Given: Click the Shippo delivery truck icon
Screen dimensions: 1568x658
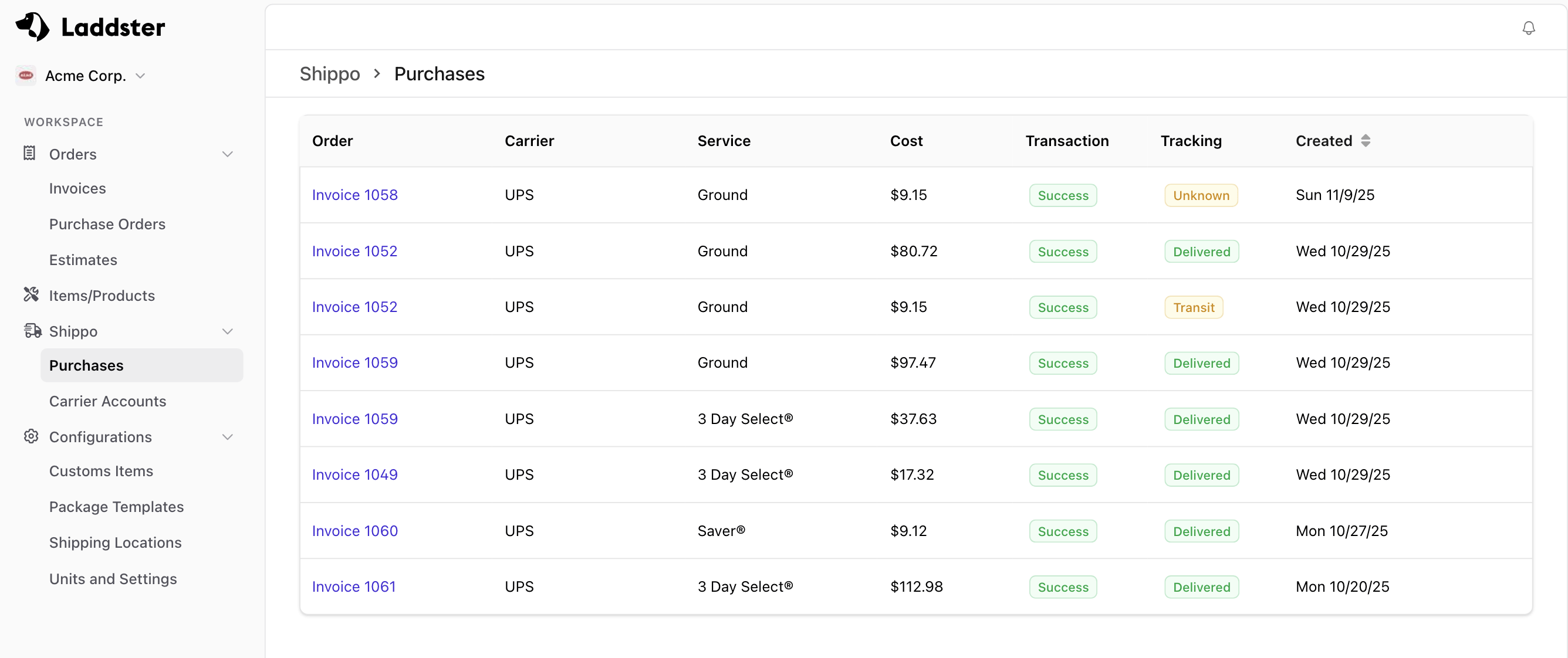Looking at the screenshot, I should 32,331.
